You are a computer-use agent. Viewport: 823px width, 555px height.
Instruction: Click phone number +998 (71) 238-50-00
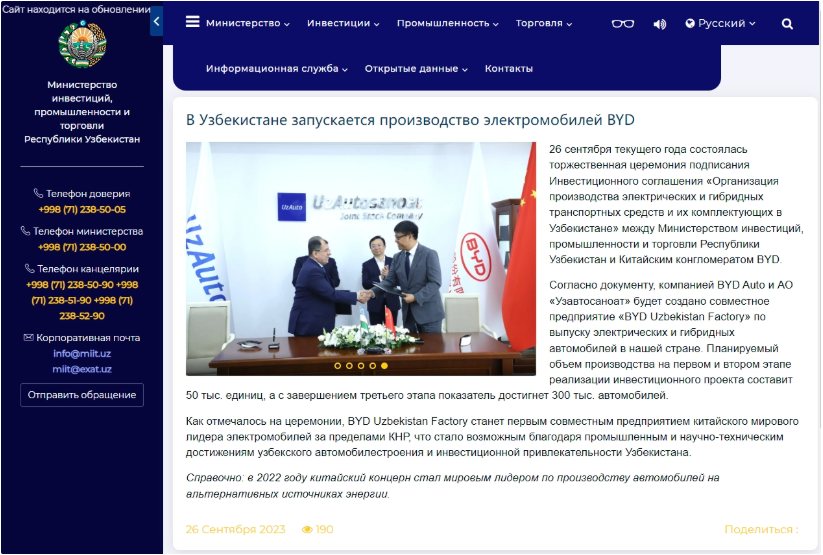[x=82, y=247]
